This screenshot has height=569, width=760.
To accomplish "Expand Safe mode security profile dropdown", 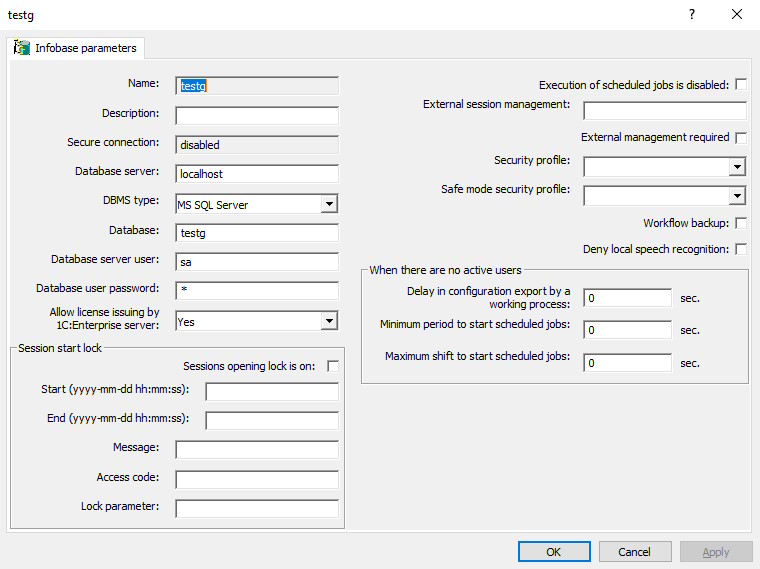I will pos(736,196).
